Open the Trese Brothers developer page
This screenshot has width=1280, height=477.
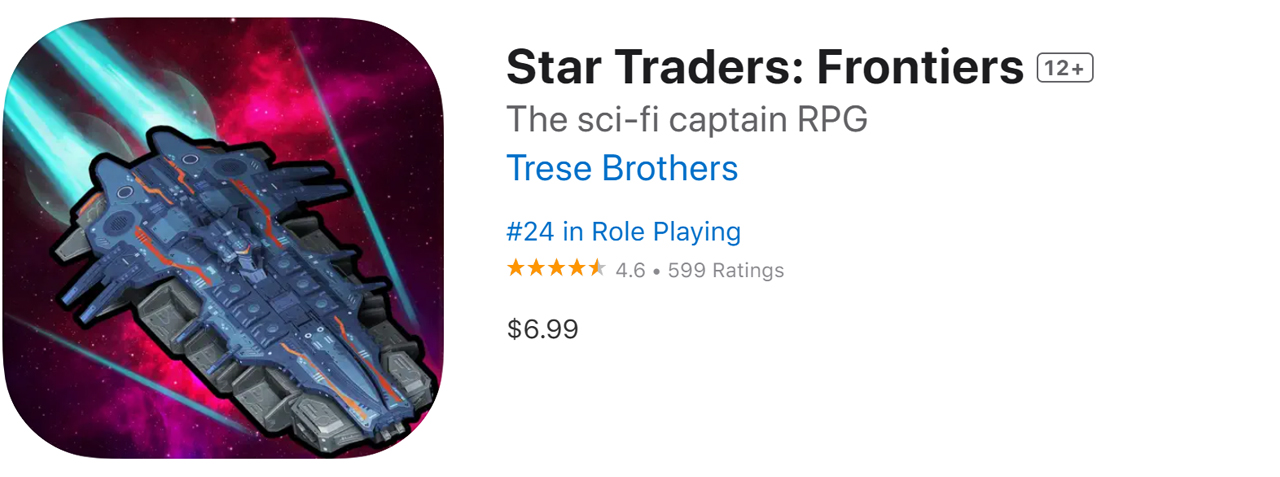tap(622, 168)
